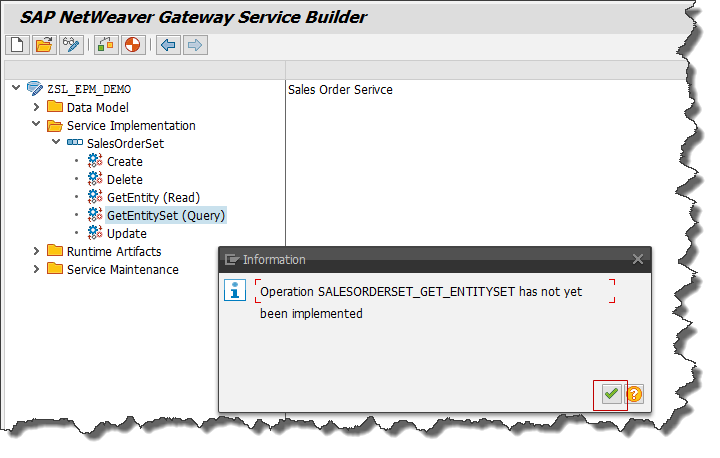Confirm the dialog with green checkmark
Screen dimensions: 720x458
610,394
